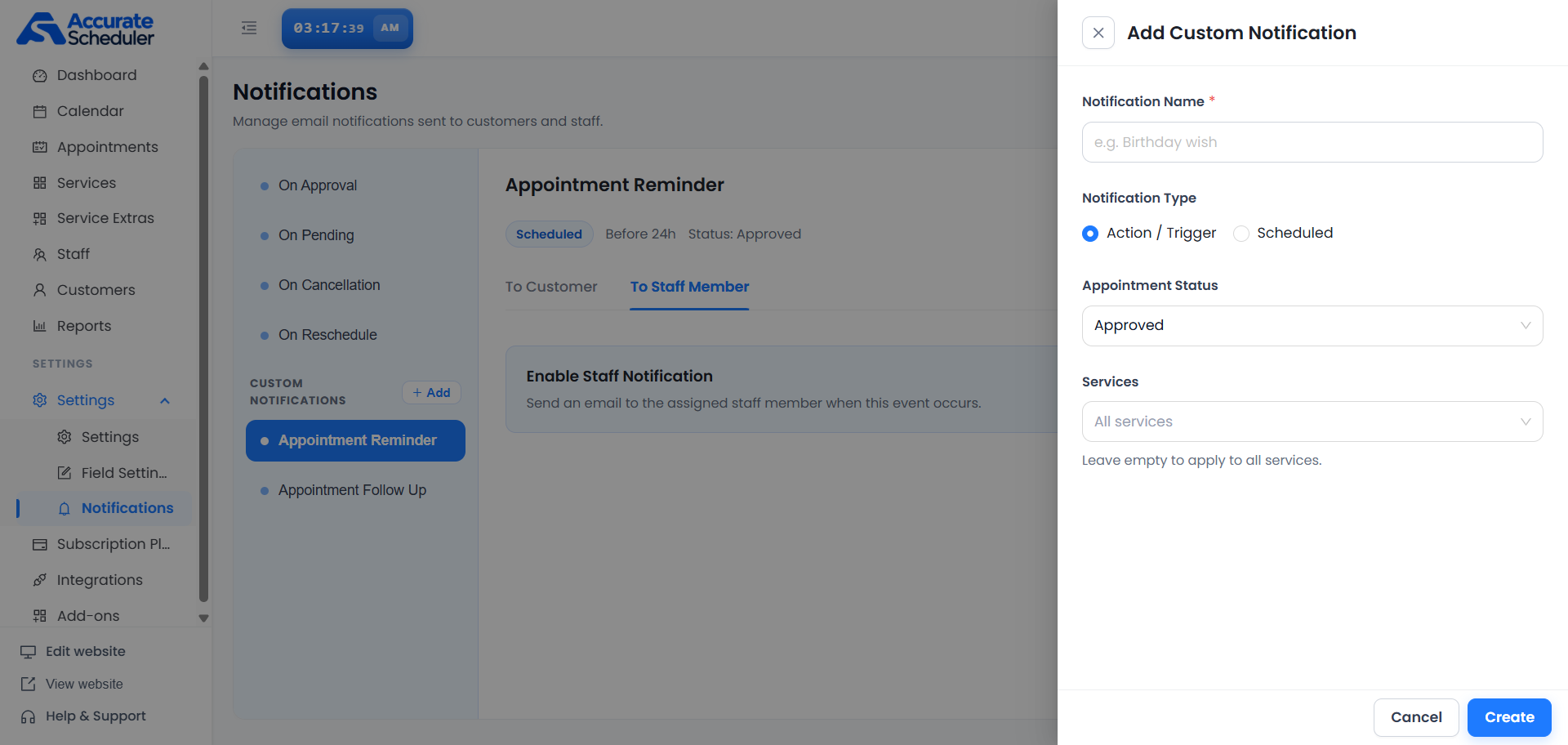
Task: Click the Create button
Action: [x=1509, y=717]
